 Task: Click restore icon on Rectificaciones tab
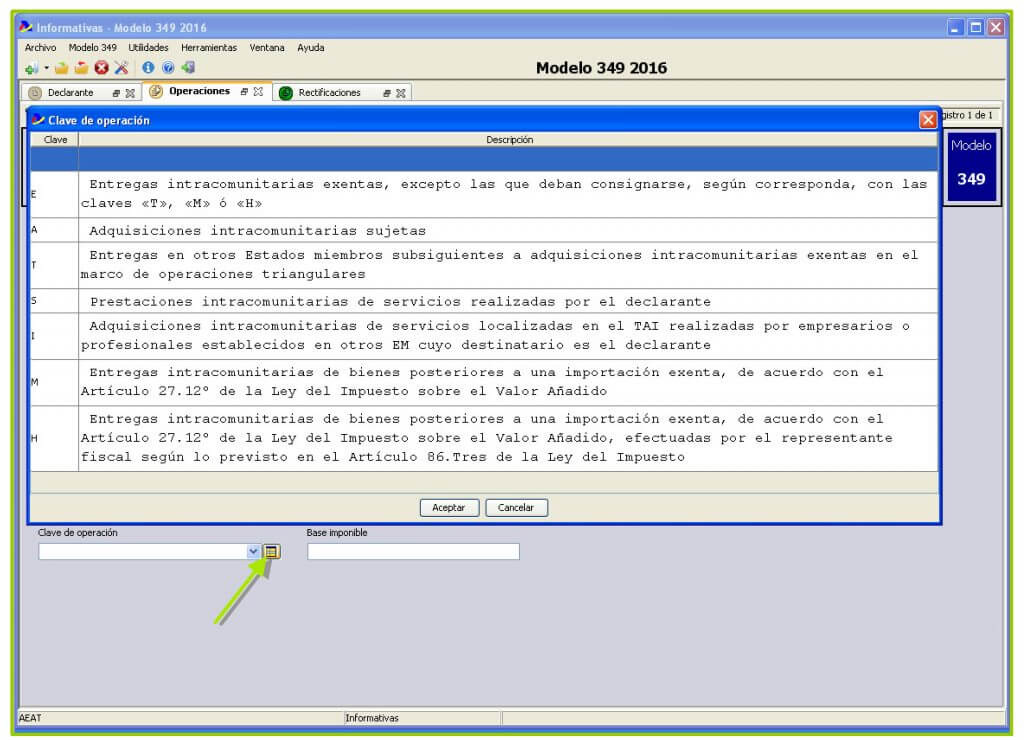pyautogui.click(x=387, y=93)
